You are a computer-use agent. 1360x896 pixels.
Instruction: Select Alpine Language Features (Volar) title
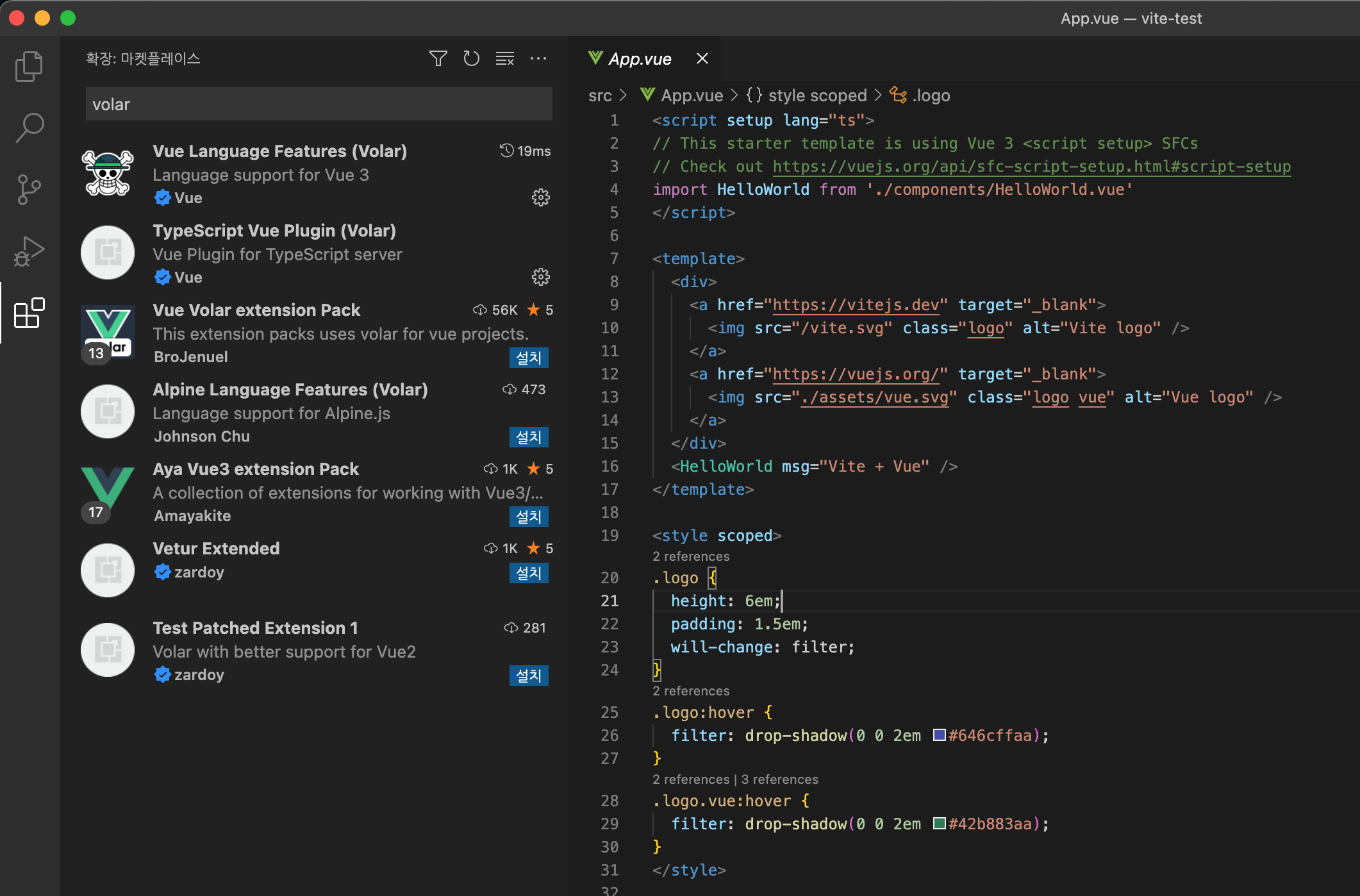290,390
